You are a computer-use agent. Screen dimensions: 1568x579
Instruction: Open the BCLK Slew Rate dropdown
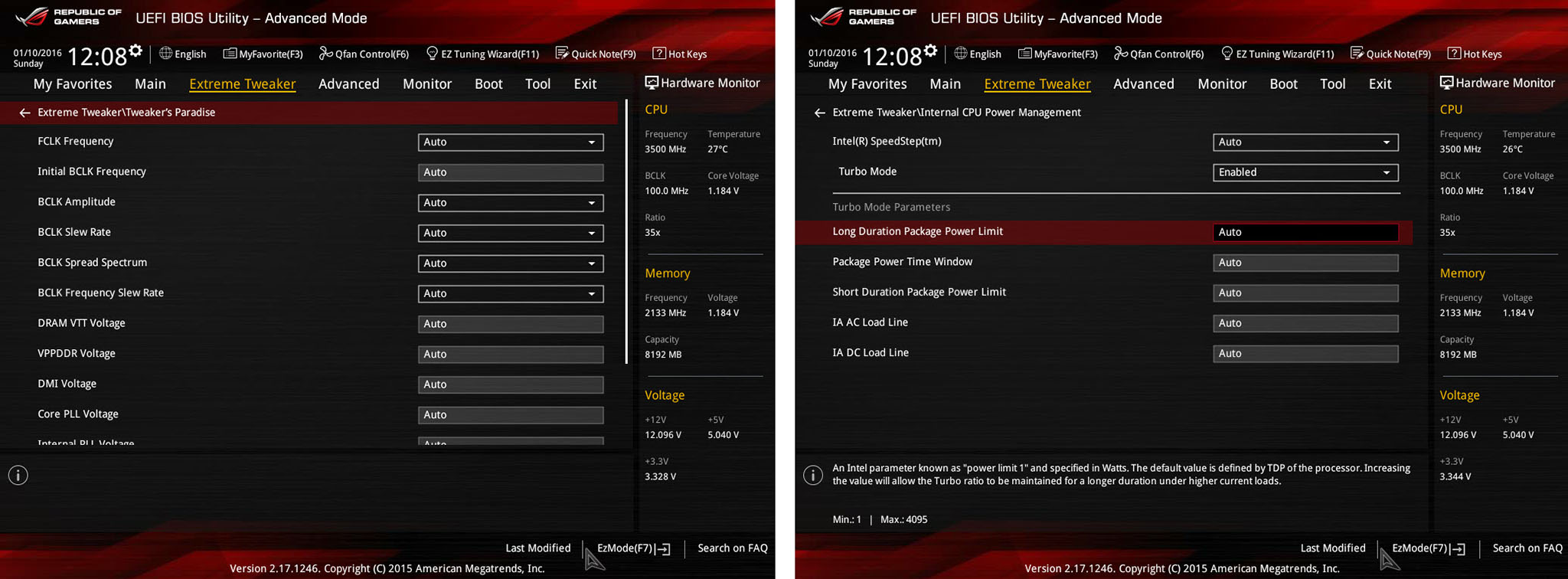[511, 233]
